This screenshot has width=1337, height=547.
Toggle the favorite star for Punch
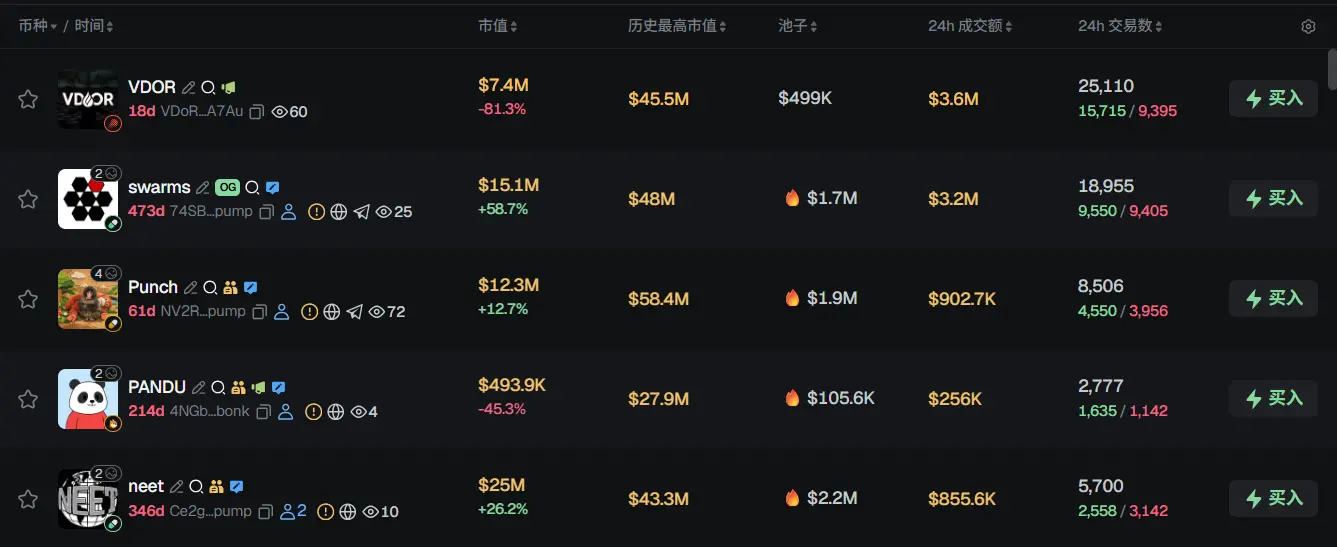coord(28,299)
